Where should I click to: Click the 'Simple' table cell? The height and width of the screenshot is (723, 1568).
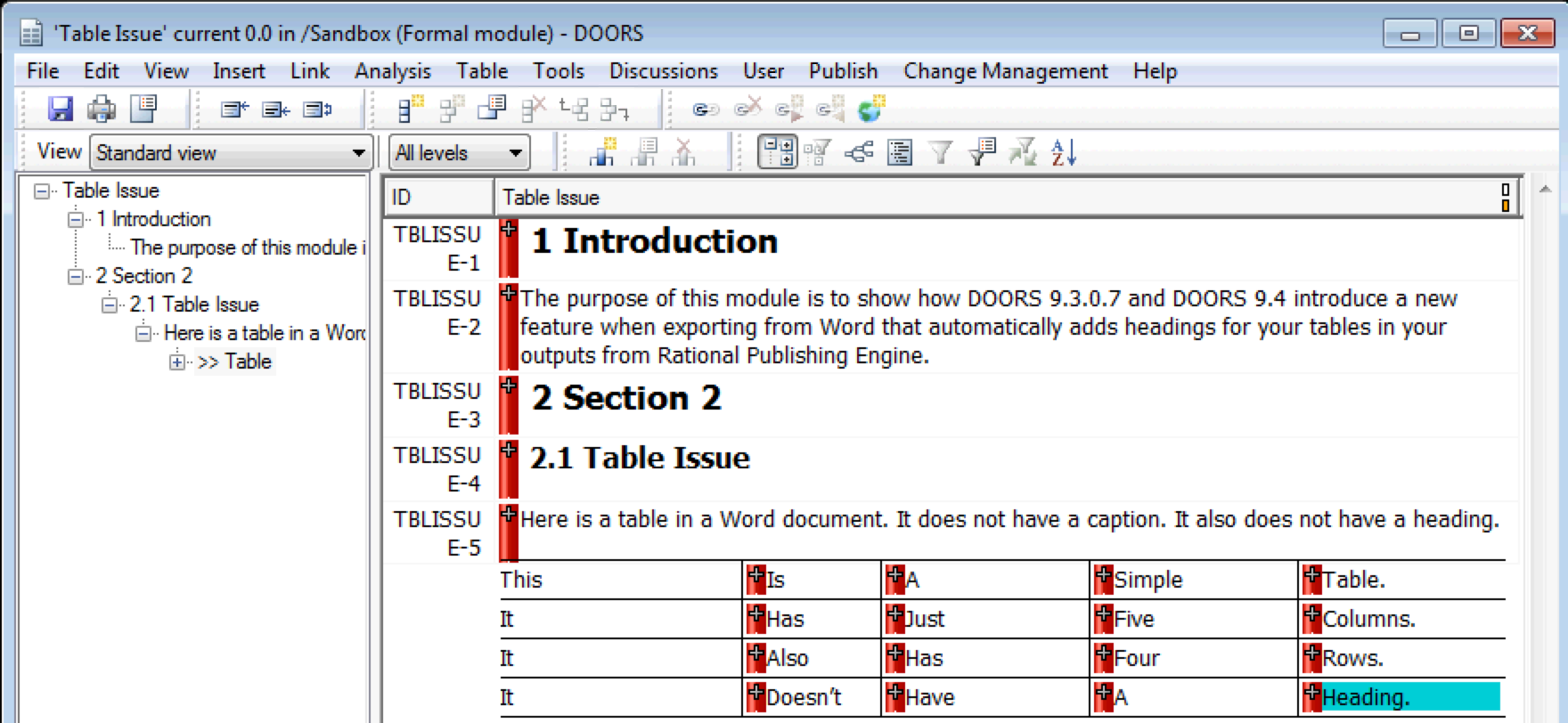point(1193,580)
